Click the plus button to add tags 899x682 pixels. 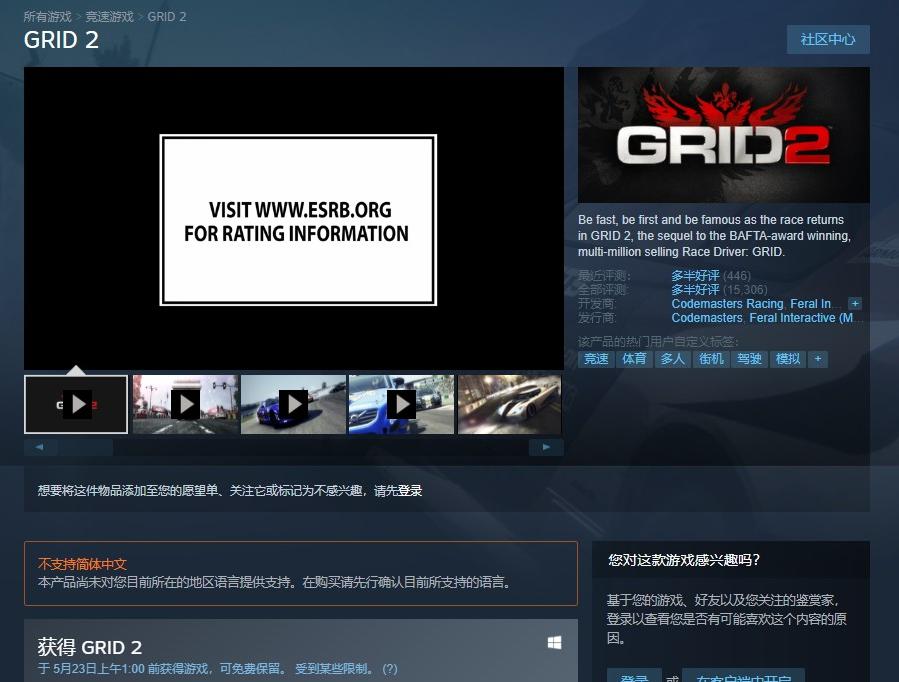click(818, 359)
